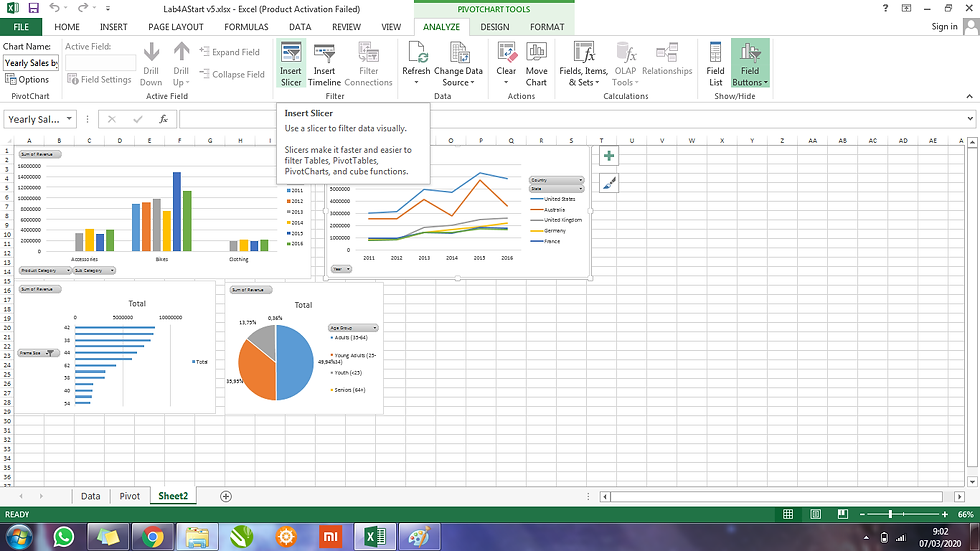980x551 pixels.
Task: Toggle Field Buttons display
Action: click(x=750, y=64)
